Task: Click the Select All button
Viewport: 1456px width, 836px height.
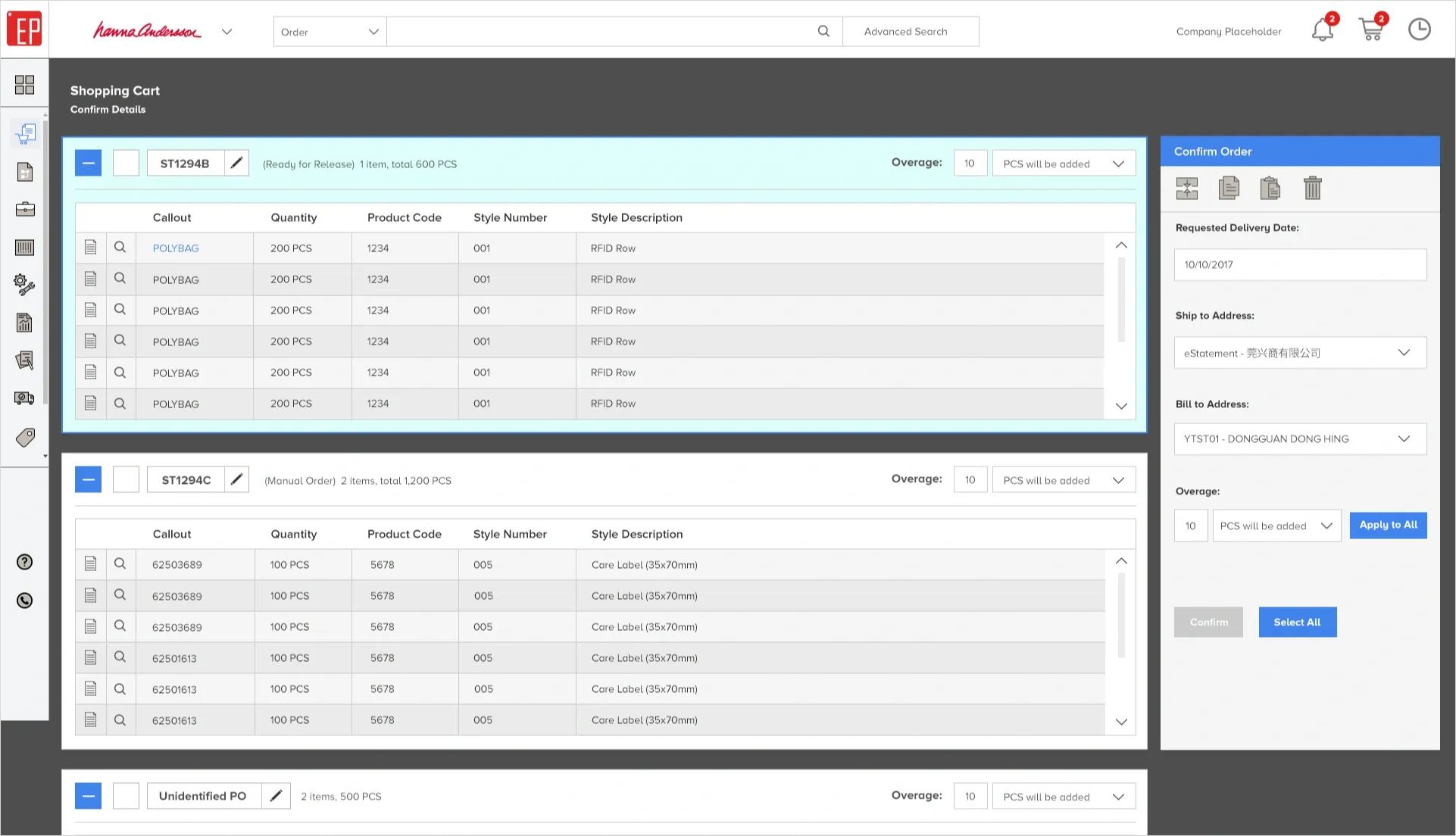Action: (1297, 622)
